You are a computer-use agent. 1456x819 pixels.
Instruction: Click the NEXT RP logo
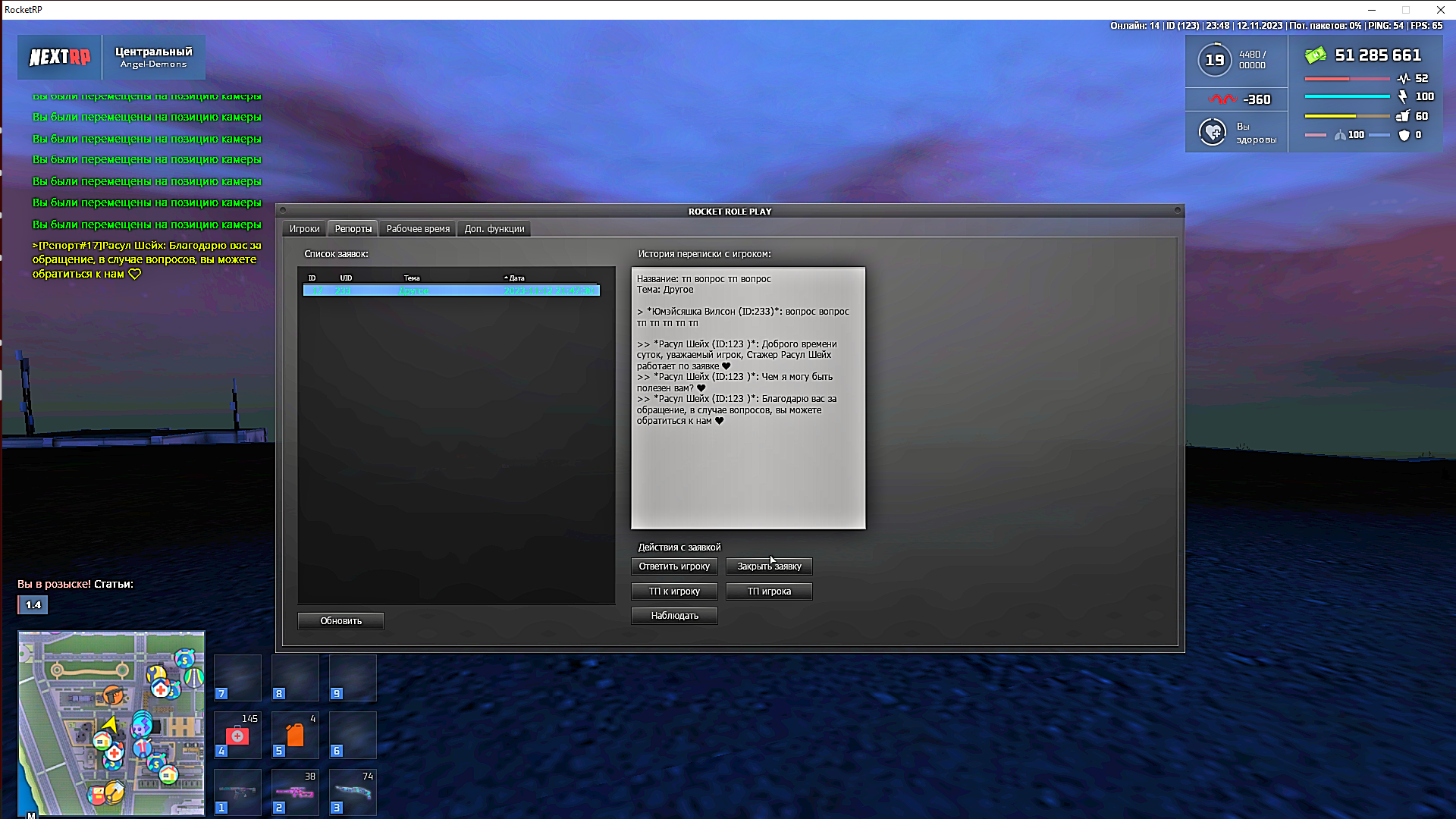coord(60,58)
